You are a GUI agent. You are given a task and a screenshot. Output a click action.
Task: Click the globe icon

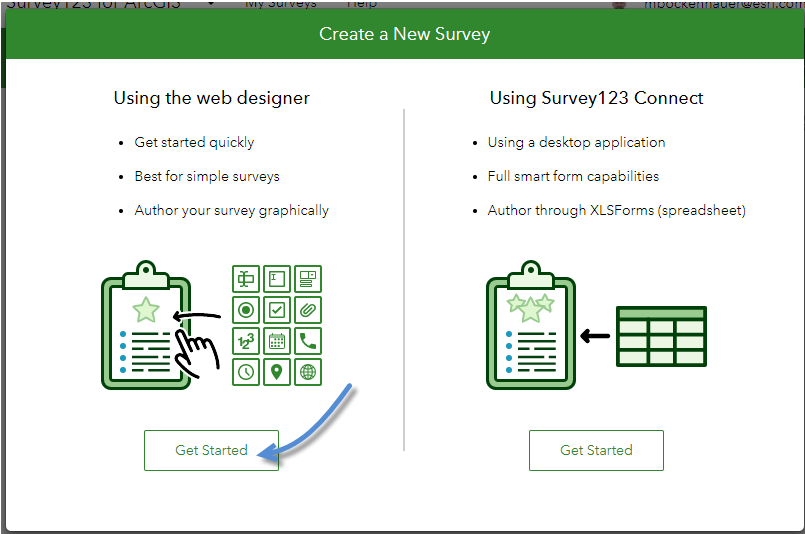pos(308,372)
